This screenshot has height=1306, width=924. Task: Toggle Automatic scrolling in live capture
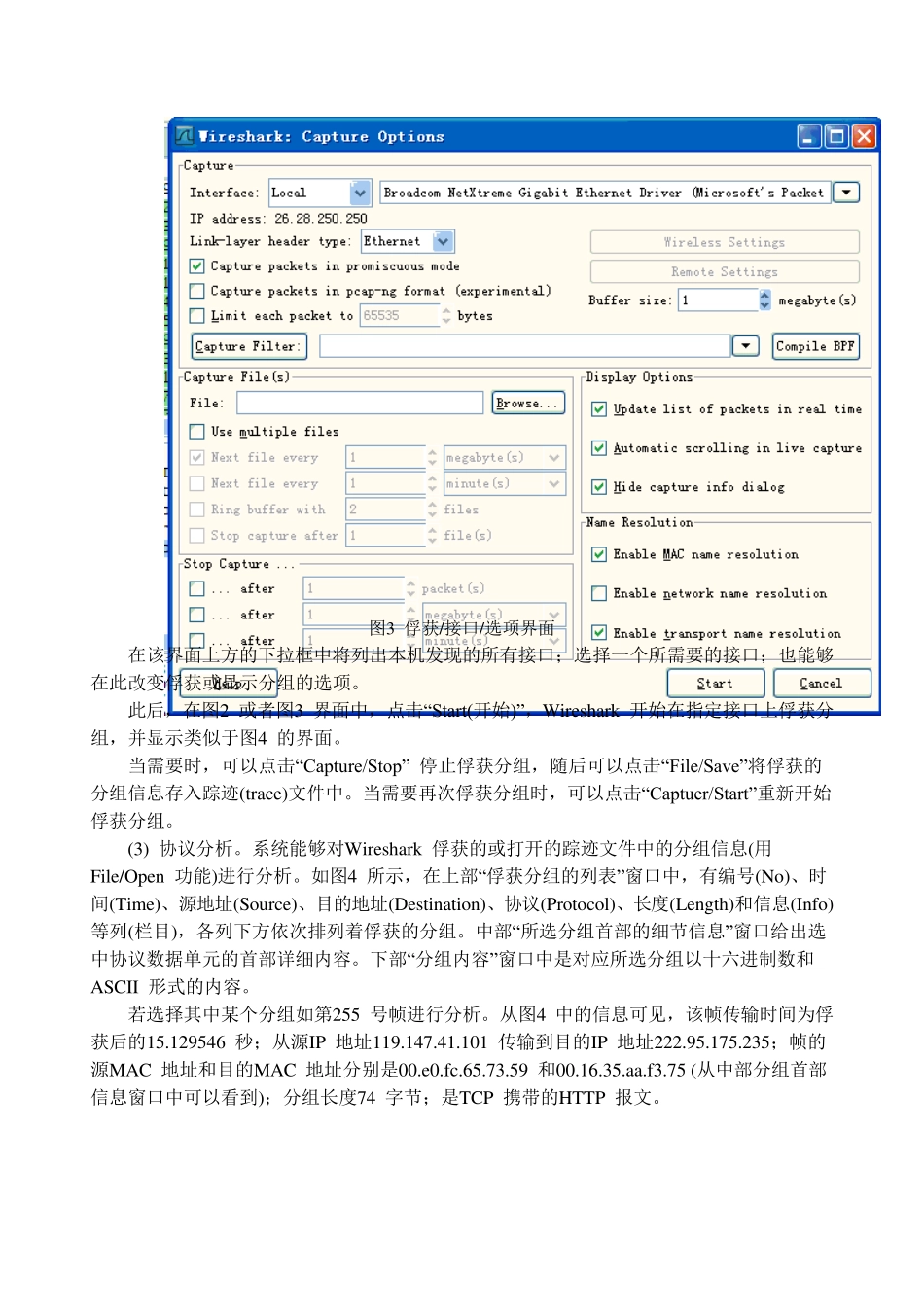tap(599, 448)
